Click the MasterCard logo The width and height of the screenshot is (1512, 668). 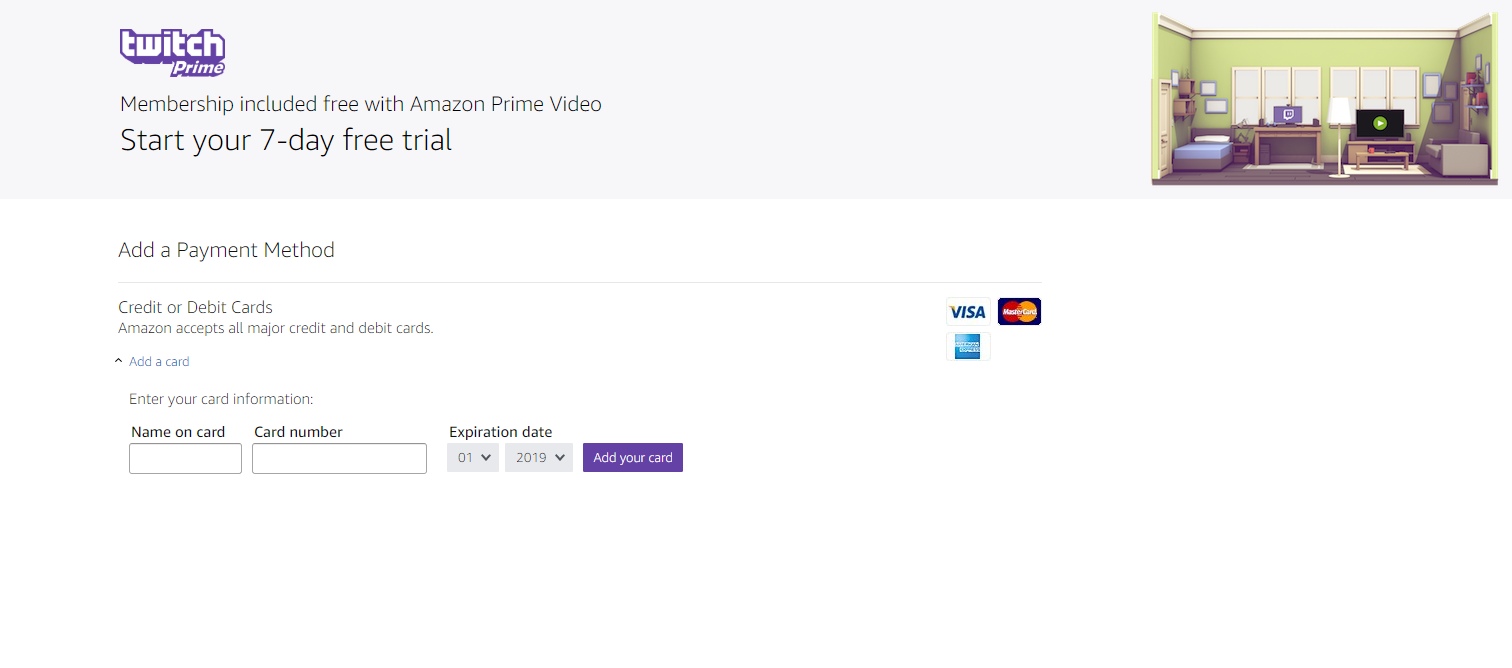tap(1019, 312)
